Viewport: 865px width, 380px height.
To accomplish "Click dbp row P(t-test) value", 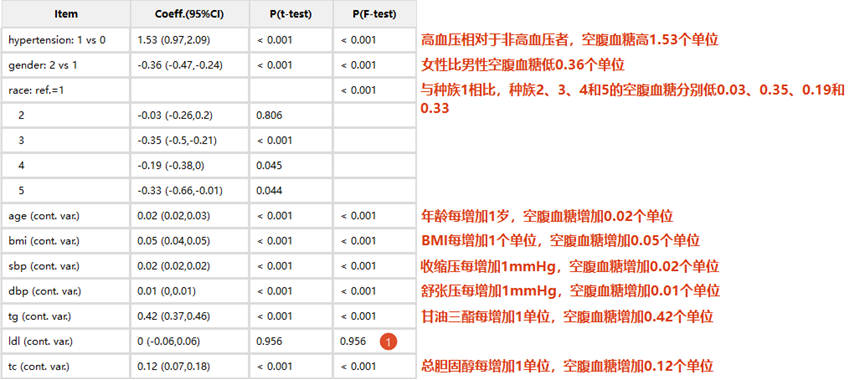I will tap(274, 291).
